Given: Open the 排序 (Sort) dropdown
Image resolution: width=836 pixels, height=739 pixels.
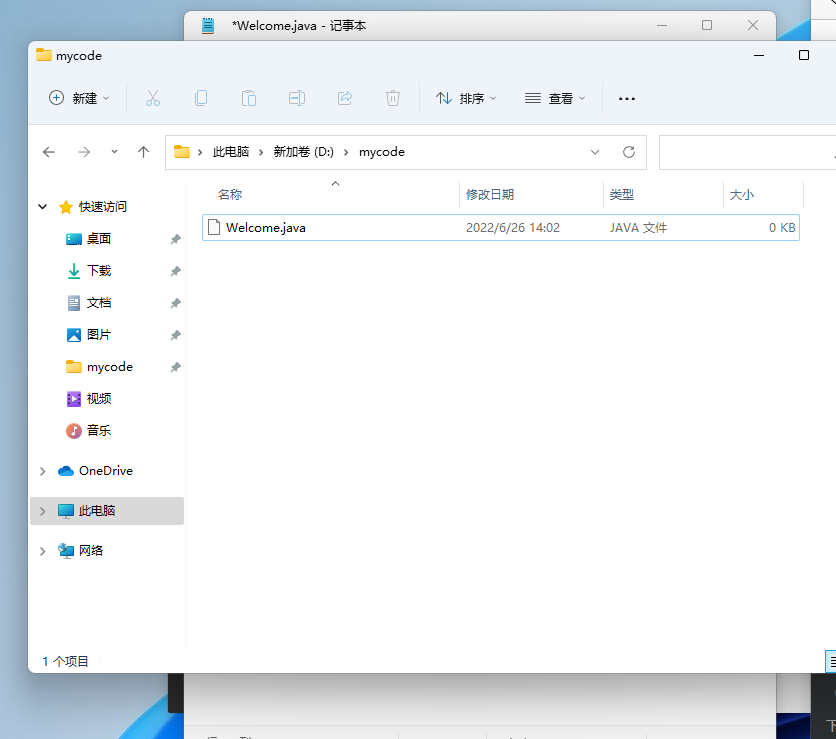Looking at the screenshot, I should (465, 98).
